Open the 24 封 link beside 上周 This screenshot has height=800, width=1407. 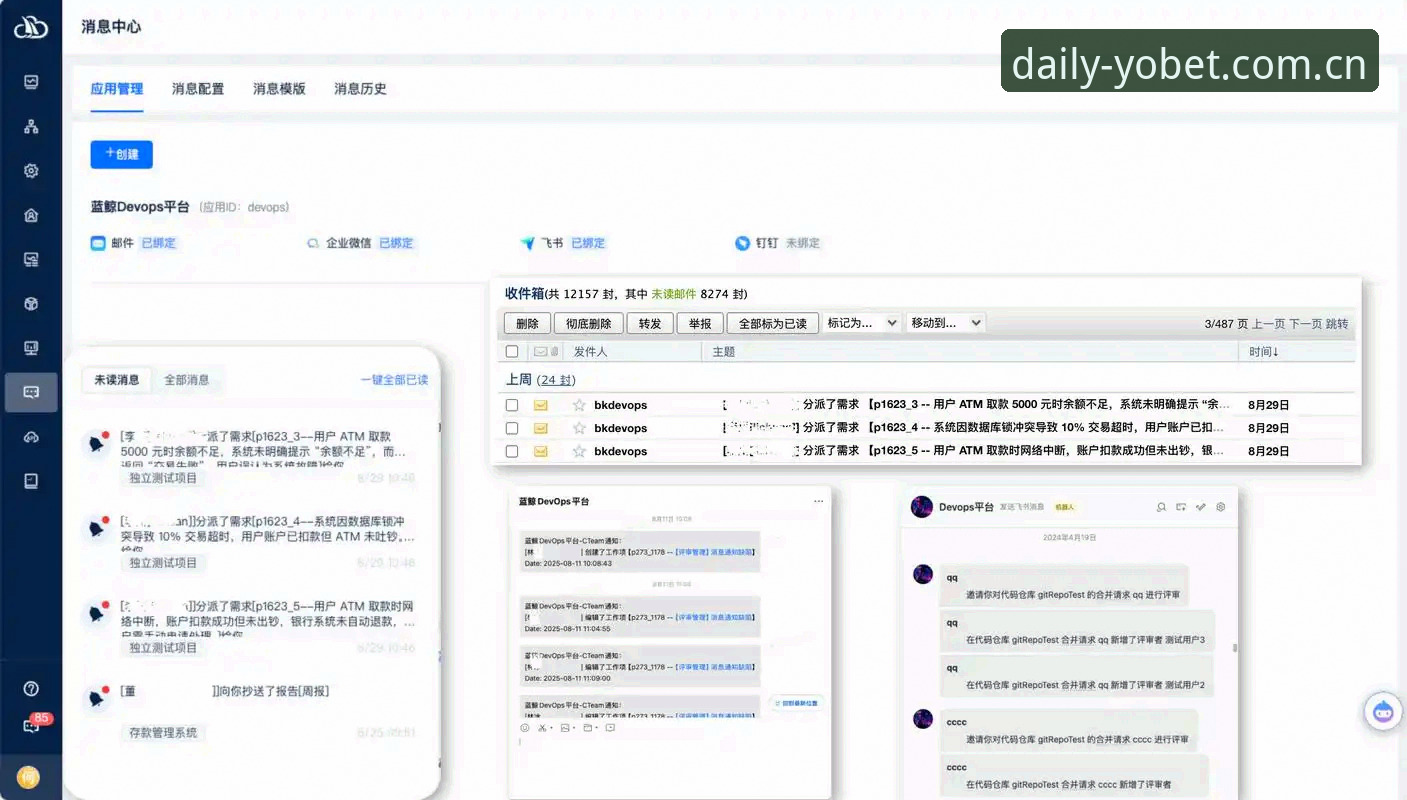[x=555, y=380]
